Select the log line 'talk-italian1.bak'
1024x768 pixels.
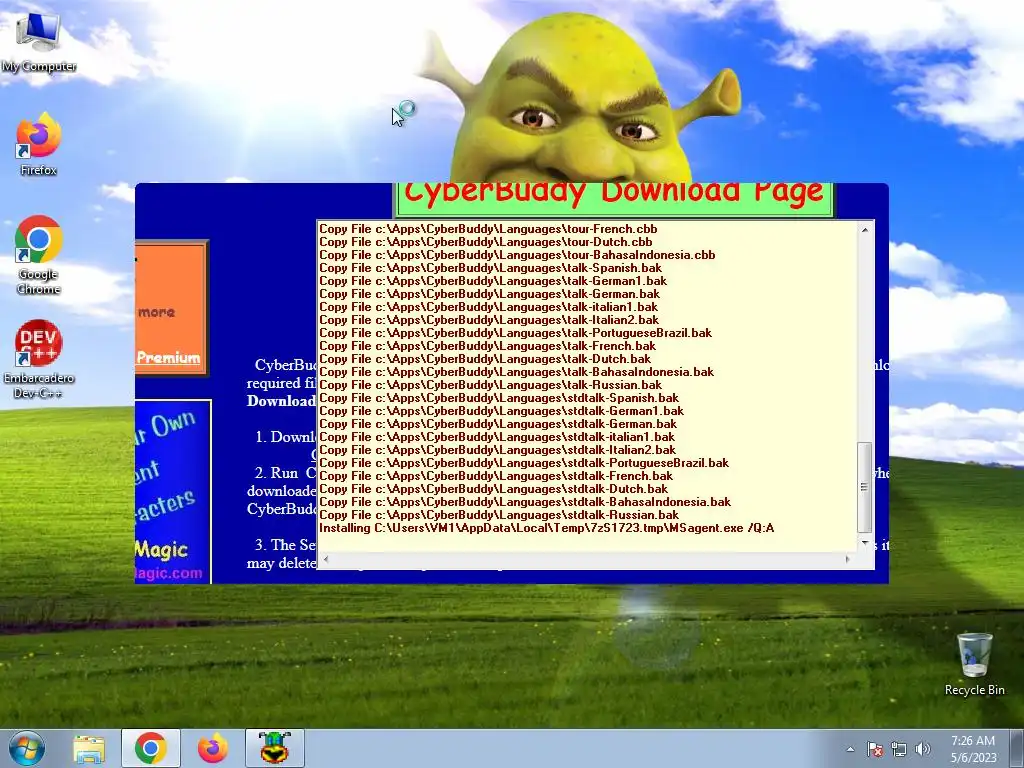coord(488,307)
